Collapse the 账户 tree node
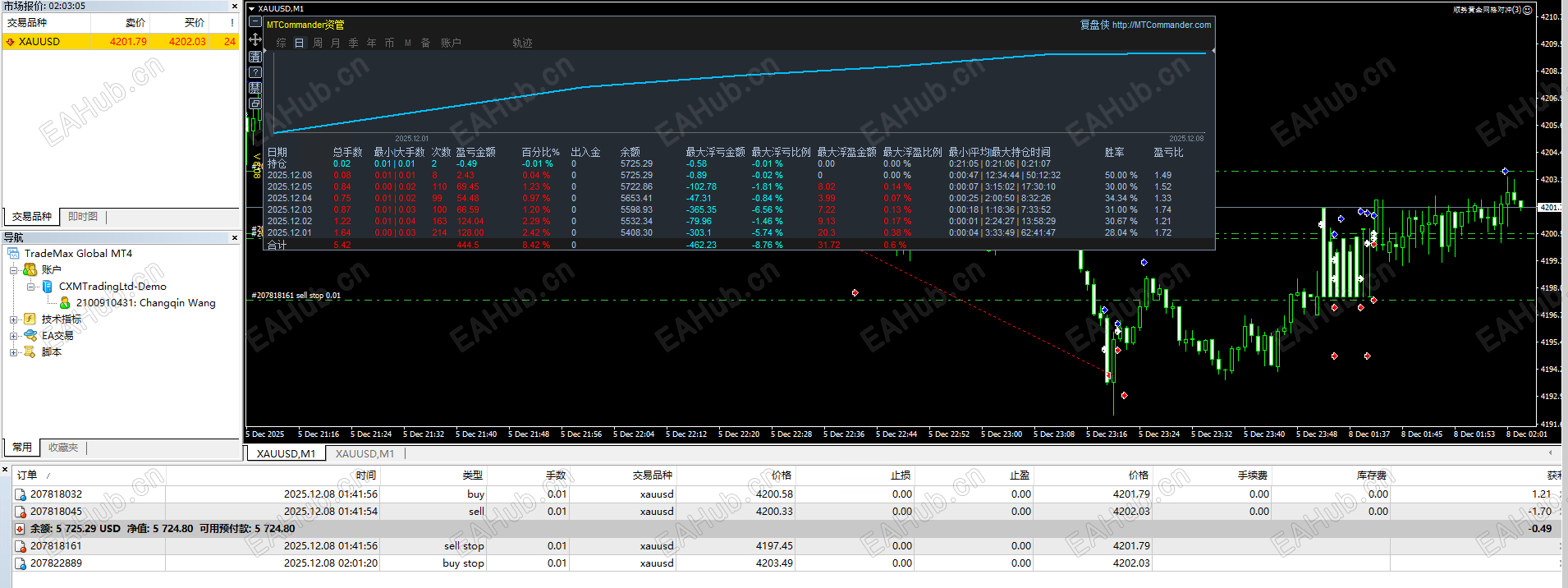The width and height of the screenshot is (1568, 588). point(13,269)
